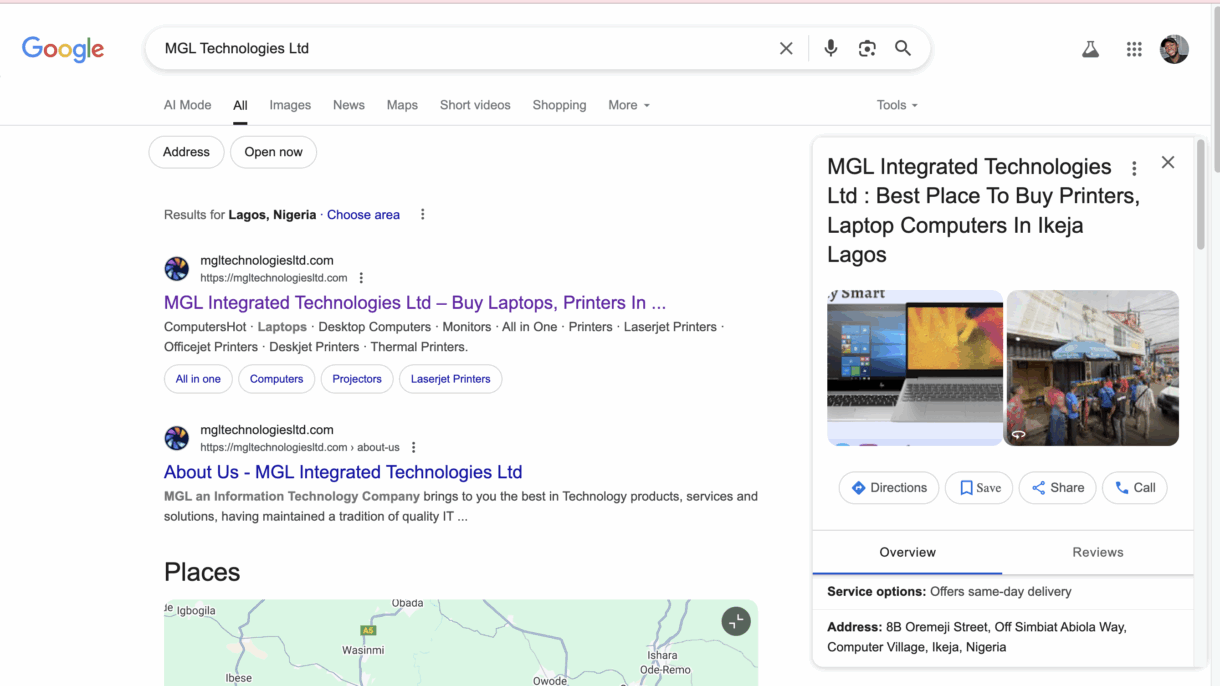The height and width of the screenshot is (686, 1220).
Task: Collapse the Places map with round button
Action: (736, 622)
